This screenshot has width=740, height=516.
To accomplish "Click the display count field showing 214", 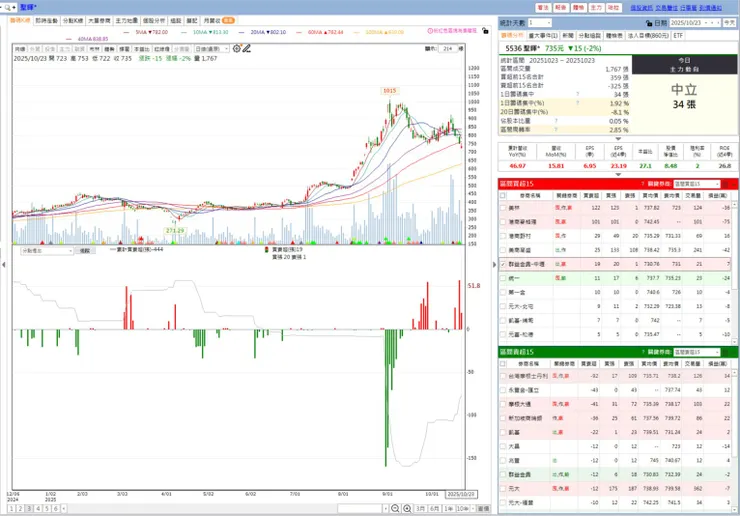I will [448, 49].
